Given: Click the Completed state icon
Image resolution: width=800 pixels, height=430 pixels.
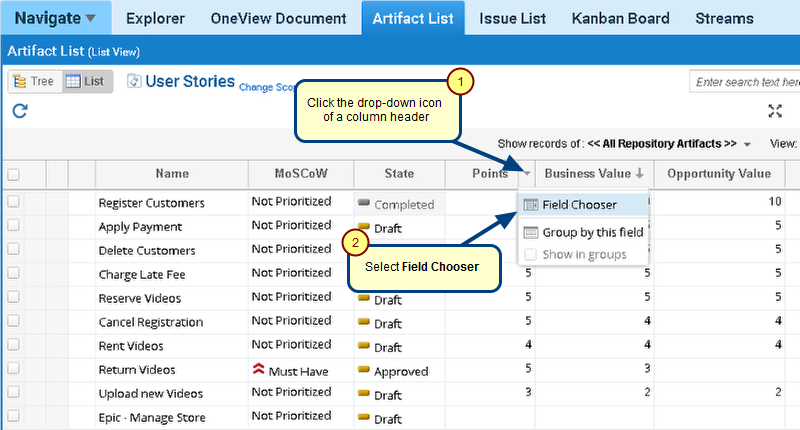Looking at the screenshot, I should [x=364, y=204].
